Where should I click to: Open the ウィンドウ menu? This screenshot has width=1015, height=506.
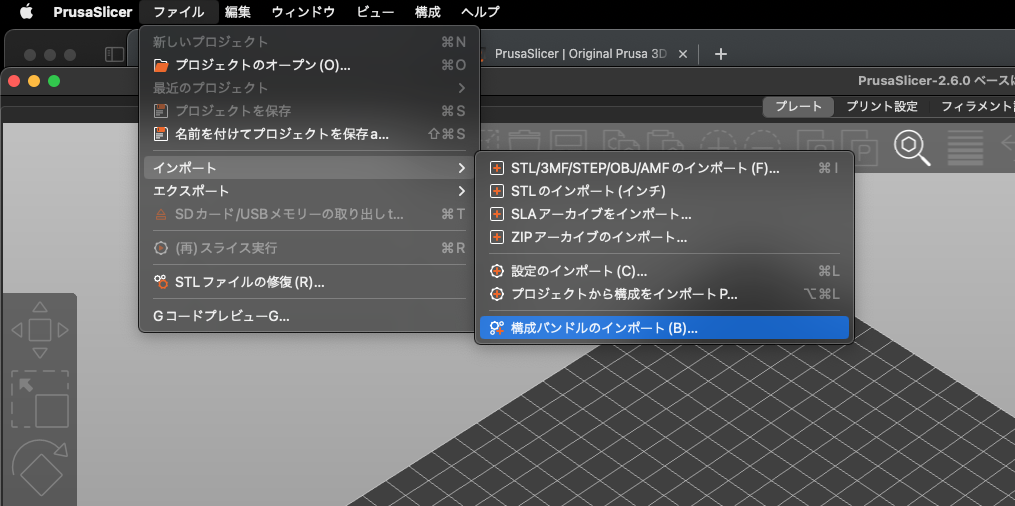click(304, 12)
